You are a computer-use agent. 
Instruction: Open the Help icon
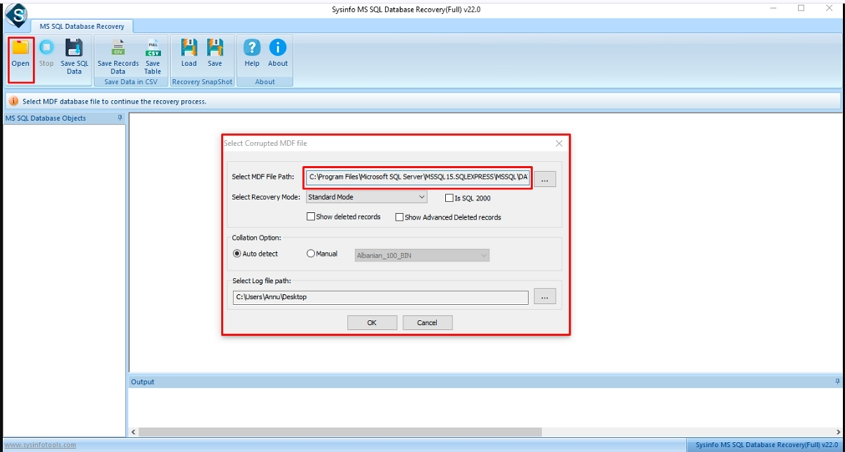[x=252, y=49]
